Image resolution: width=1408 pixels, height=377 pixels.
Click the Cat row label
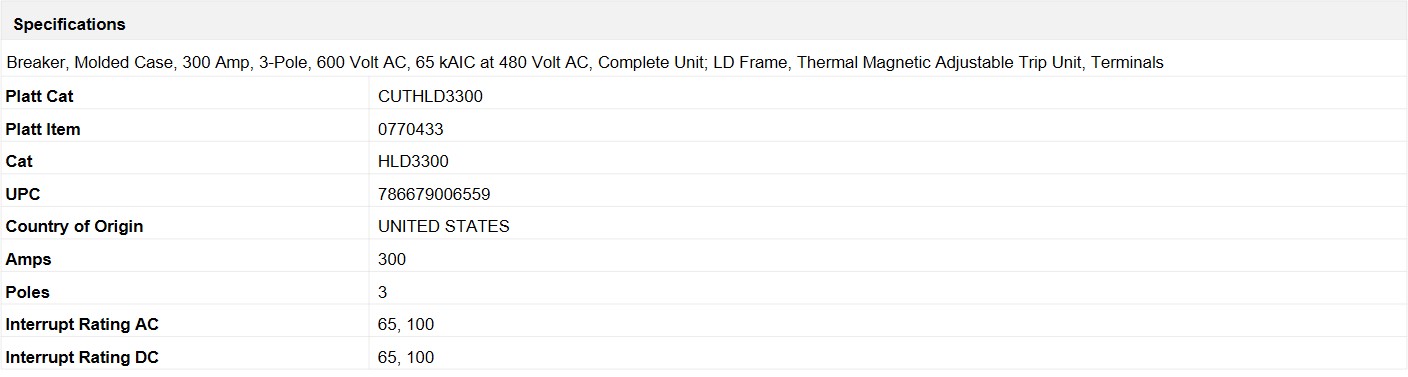point(19,161)
